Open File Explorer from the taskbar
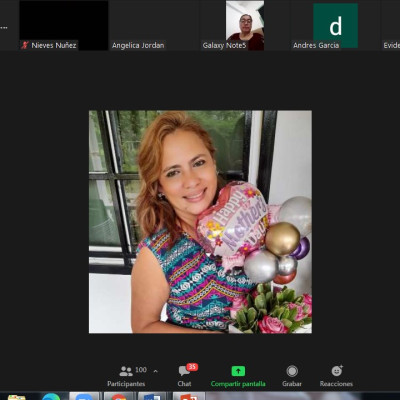 [17, 397]
